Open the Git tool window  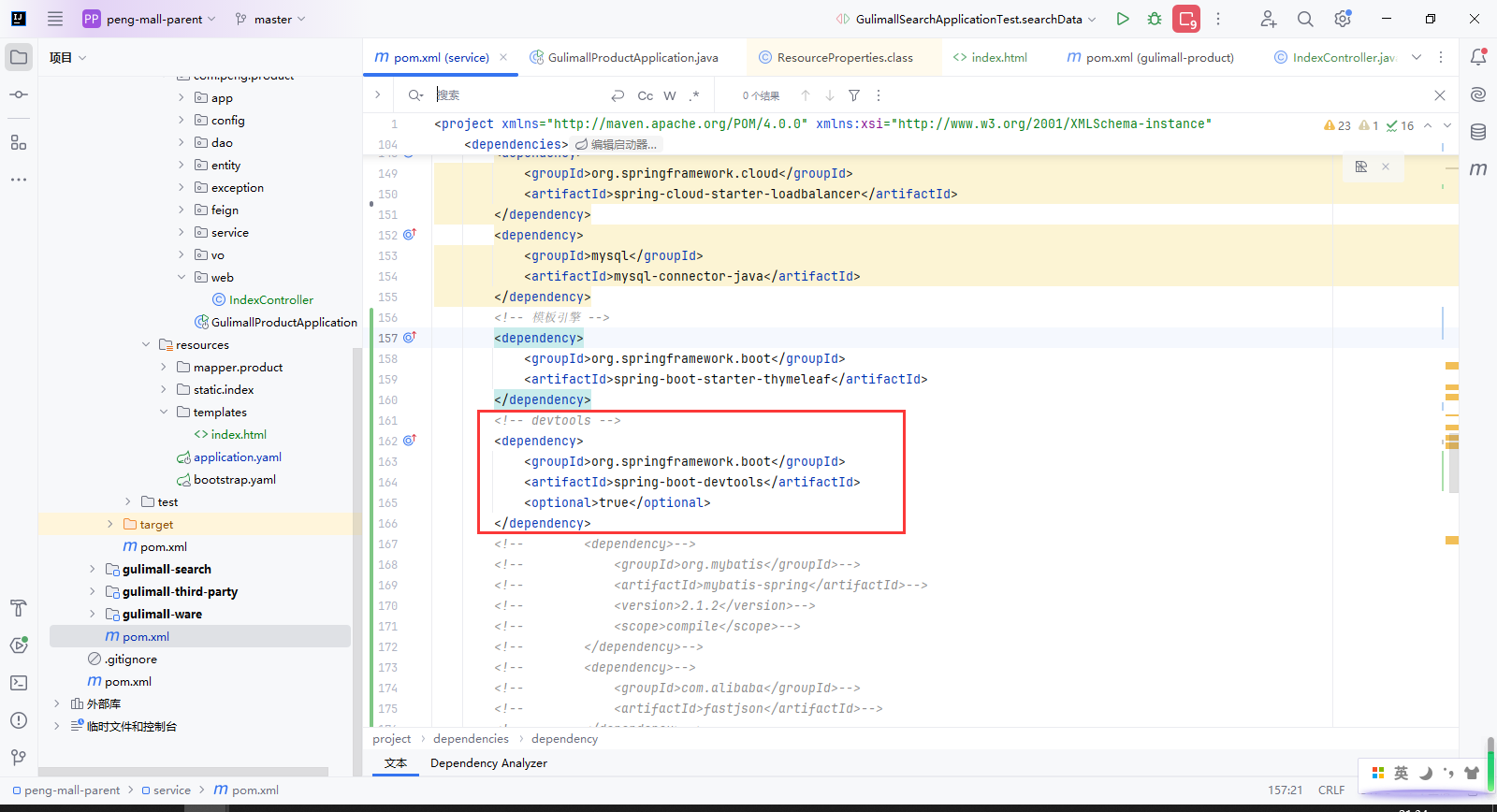coord(19,758)
